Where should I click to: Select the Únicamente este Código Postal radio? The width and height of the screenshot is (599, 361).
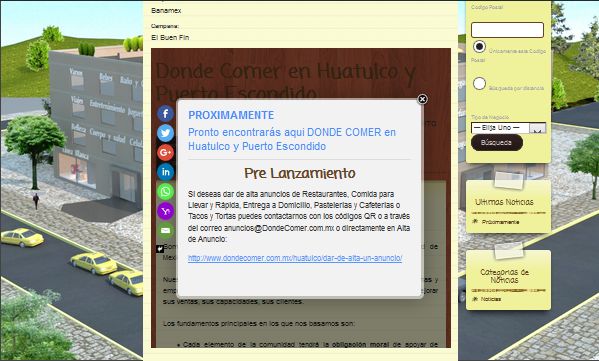(479, 47)
